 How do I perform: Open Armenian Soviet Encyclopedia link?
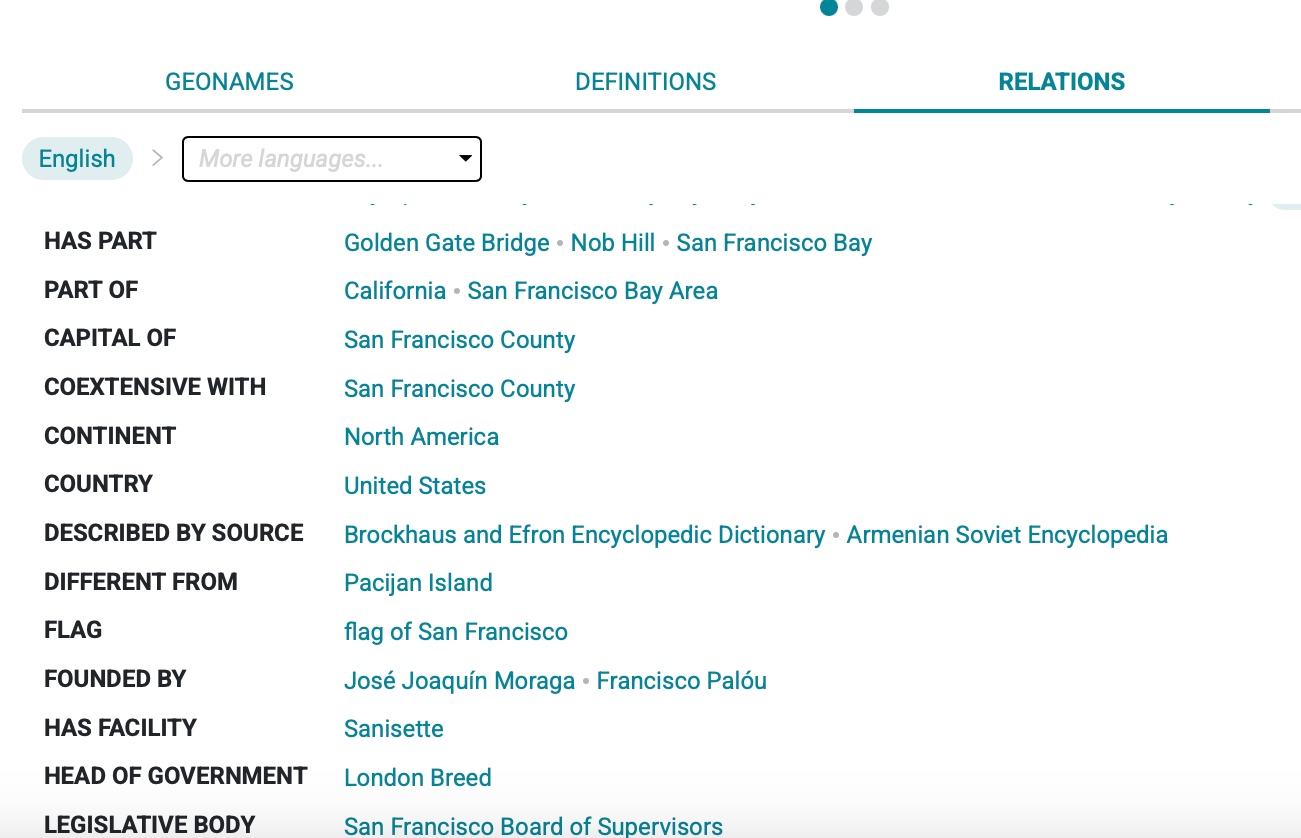tap(1007, 535)
